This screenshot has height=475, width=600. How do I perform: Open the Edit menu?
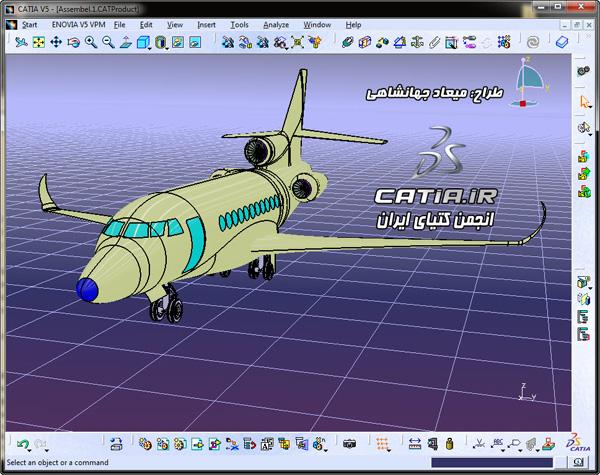pyautogui.click(x=146, y=25)
